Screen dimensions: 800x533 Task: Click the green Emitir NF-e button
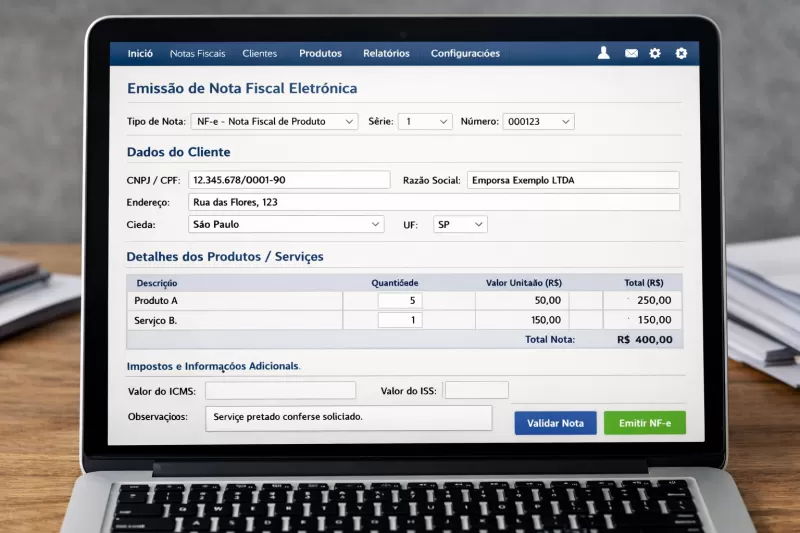pyautogui.click(x=644, y=423)
